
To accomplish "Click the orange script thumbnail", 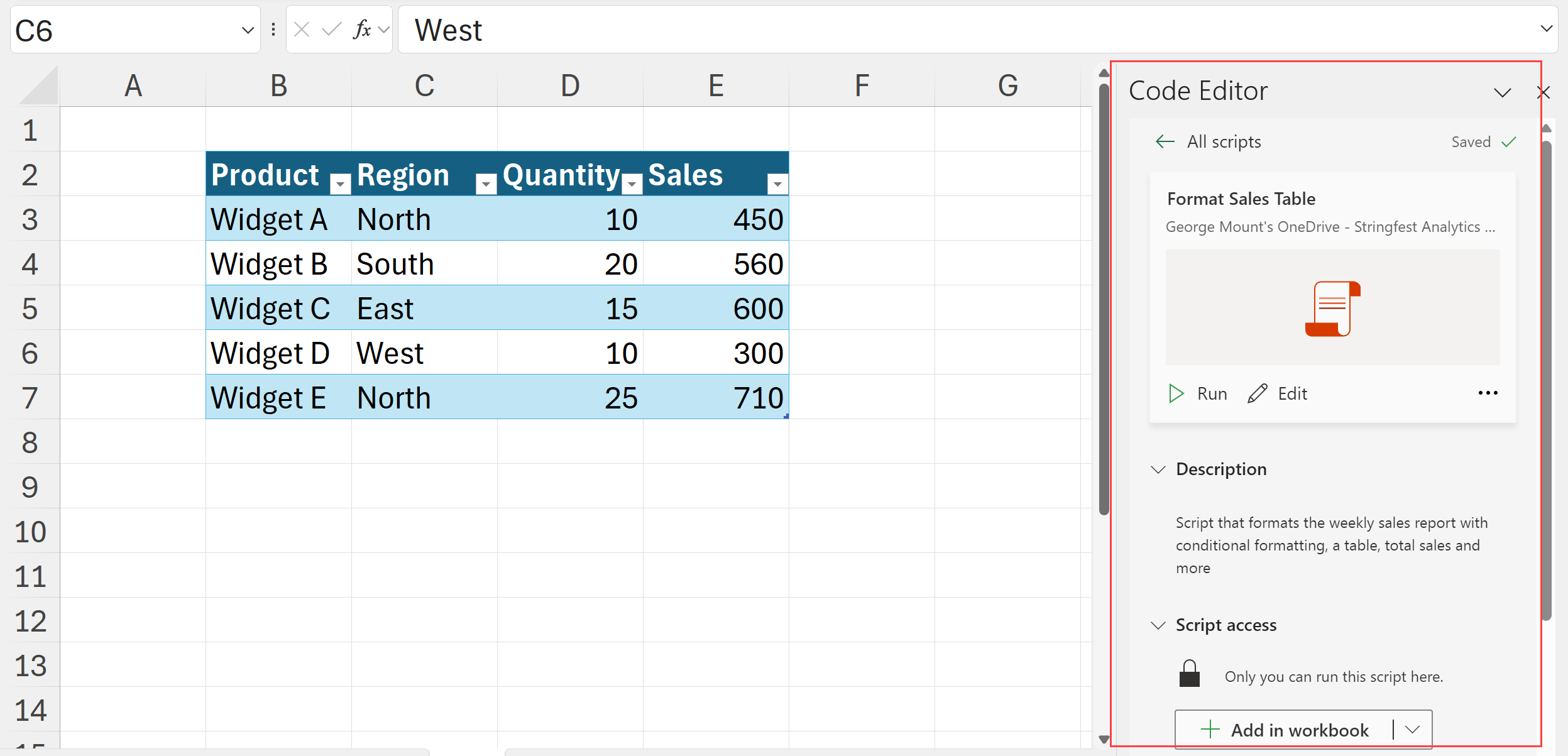I will [x=1332, y=308].
